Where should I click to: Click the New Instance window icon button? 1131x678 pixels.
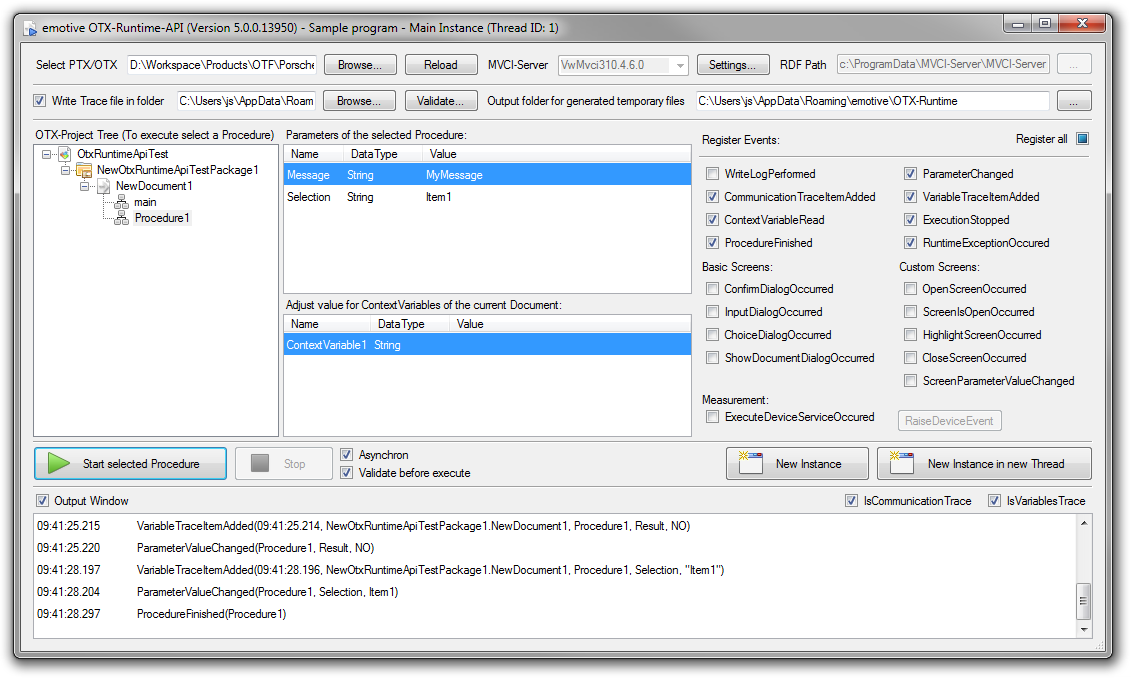(797, 464)
